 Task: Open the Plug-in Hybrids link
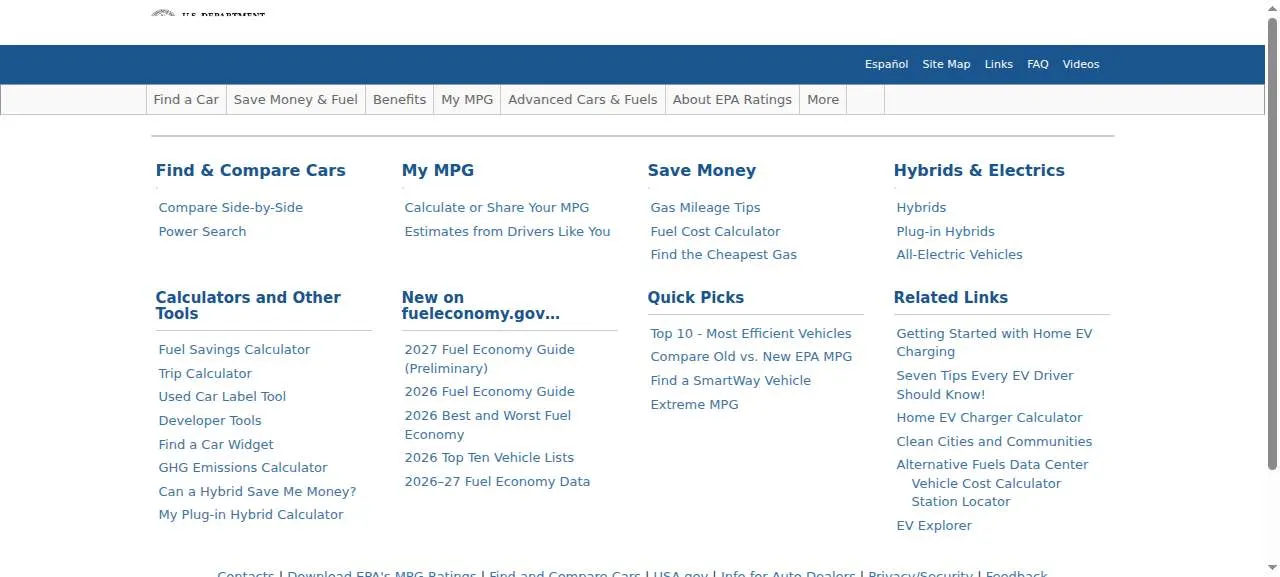click(945, 232)
